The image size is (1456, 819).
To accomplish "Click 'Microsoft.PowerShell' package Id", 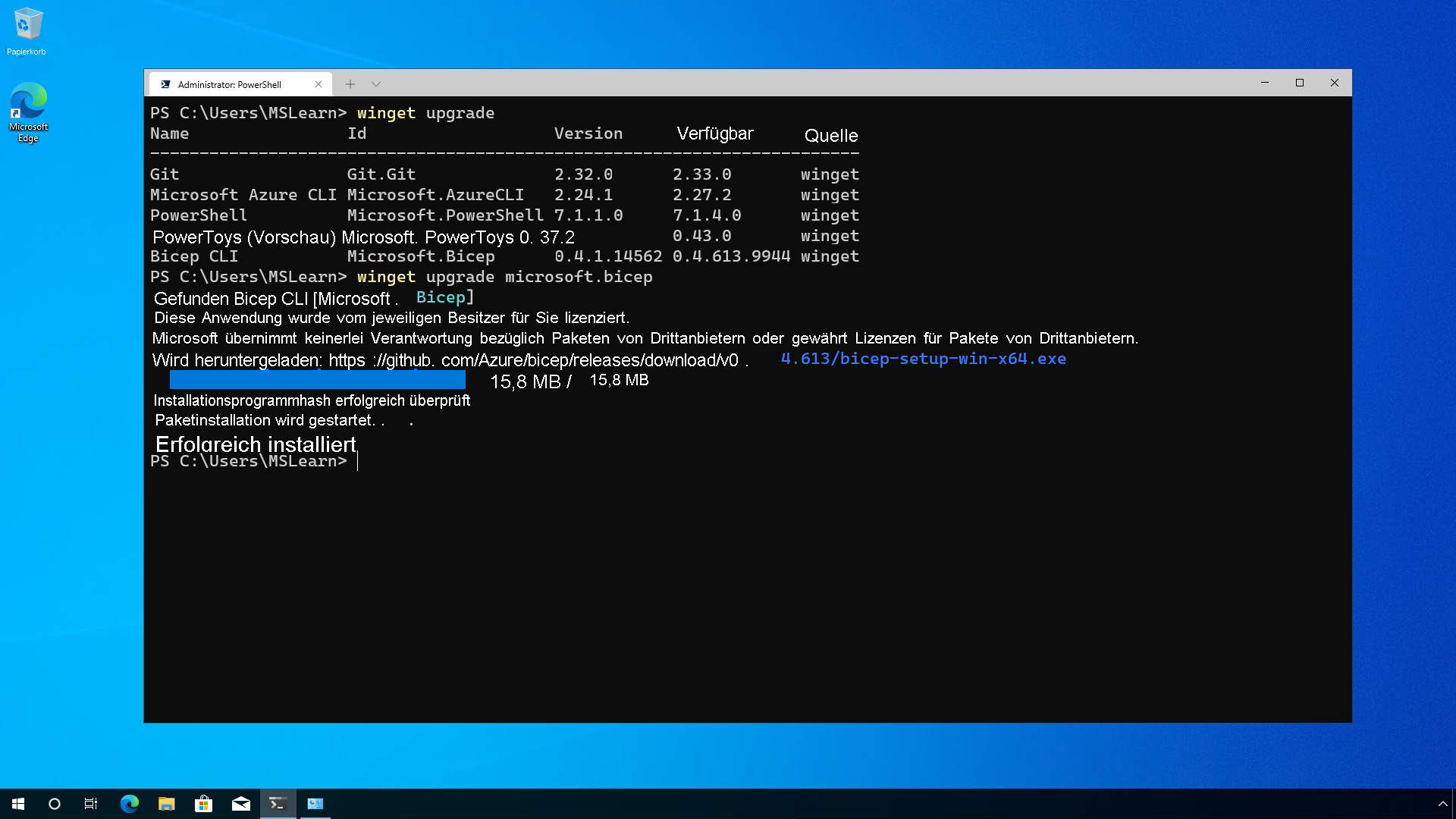I will pyautogui.click(x=445, y=215).
